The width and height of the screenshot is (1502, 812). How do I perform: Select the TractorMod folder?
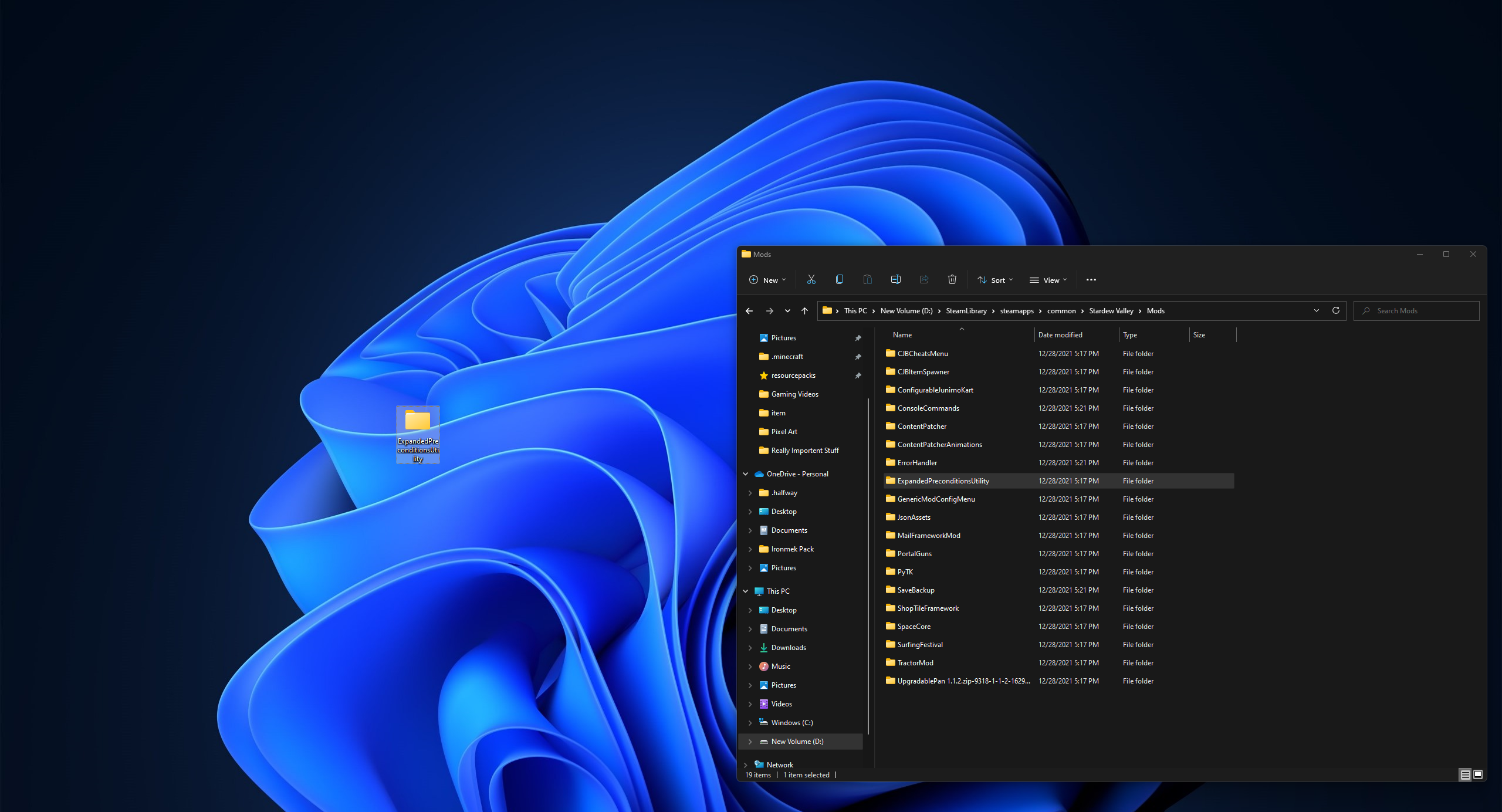(x=915, y=663)
